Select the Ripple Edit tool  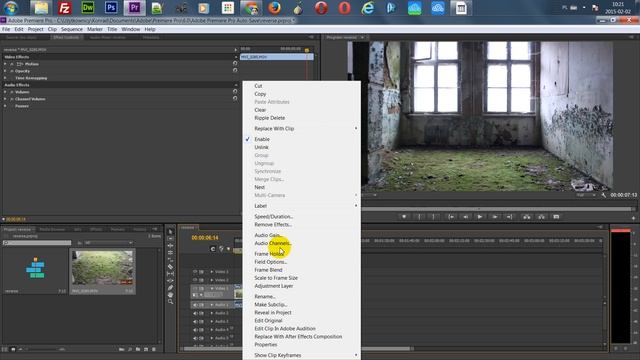(170, 245)
